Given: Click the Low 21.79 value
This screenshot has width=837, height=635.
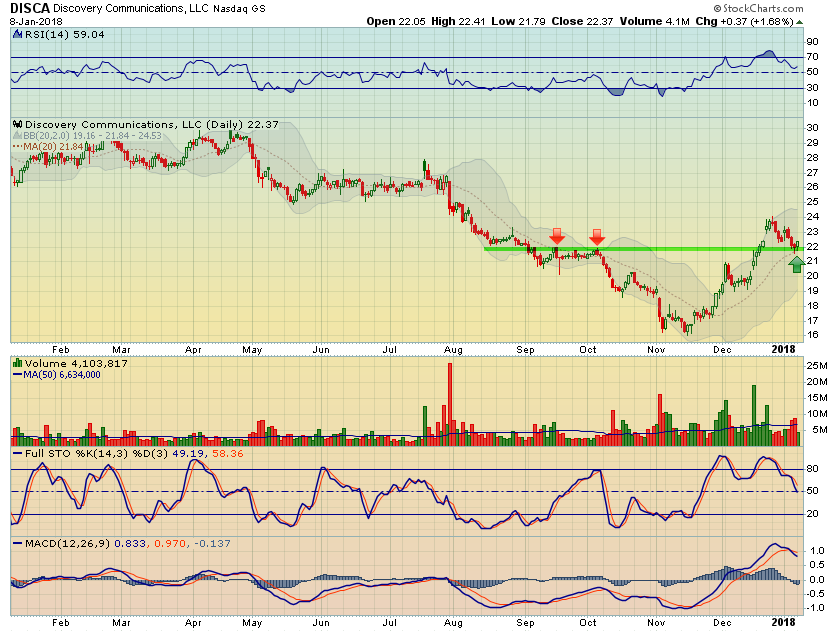Looking at the screenshot, I should [518, 21].
